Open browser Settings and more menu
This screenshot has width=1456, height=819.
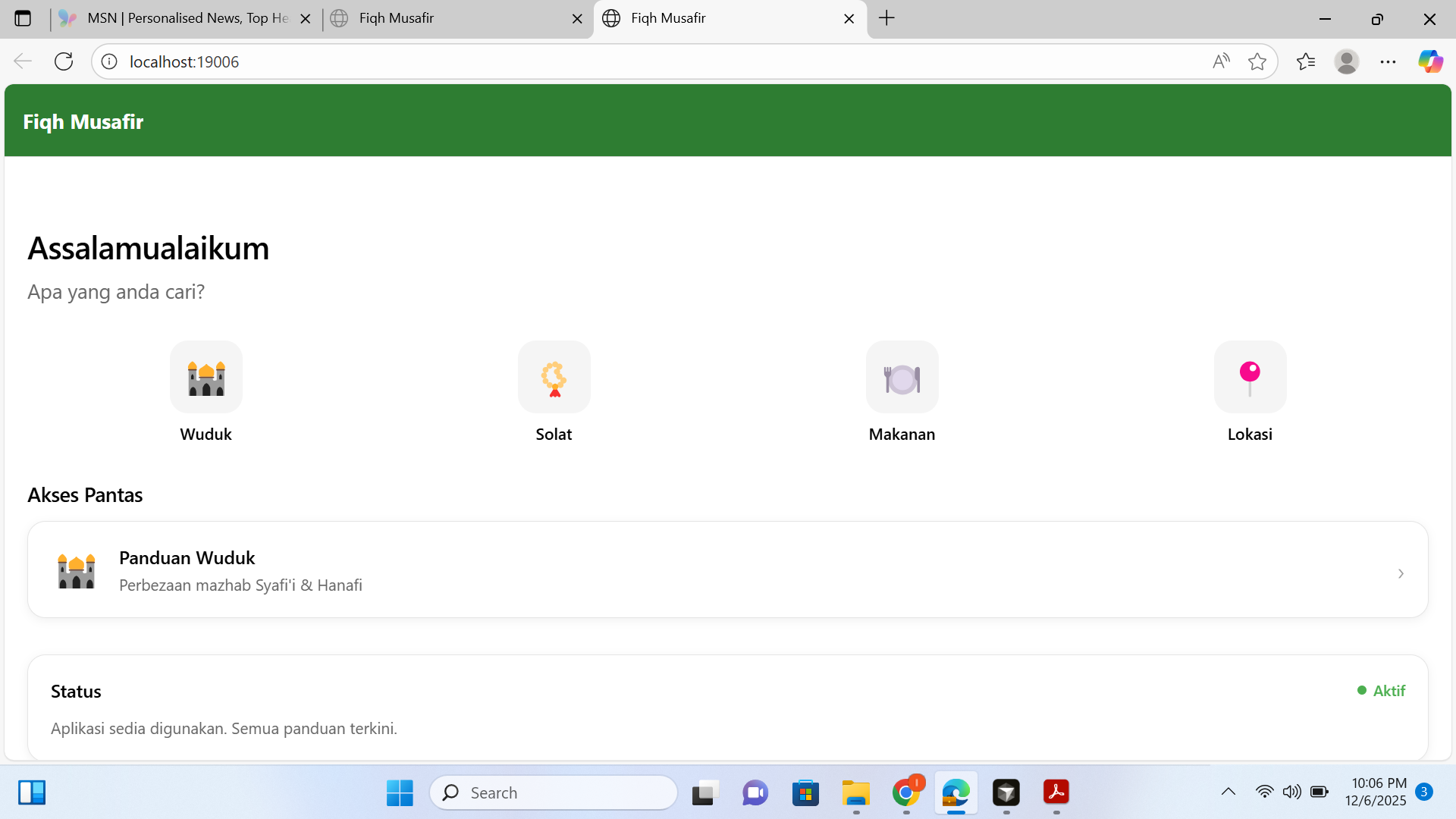point(1388,61)
